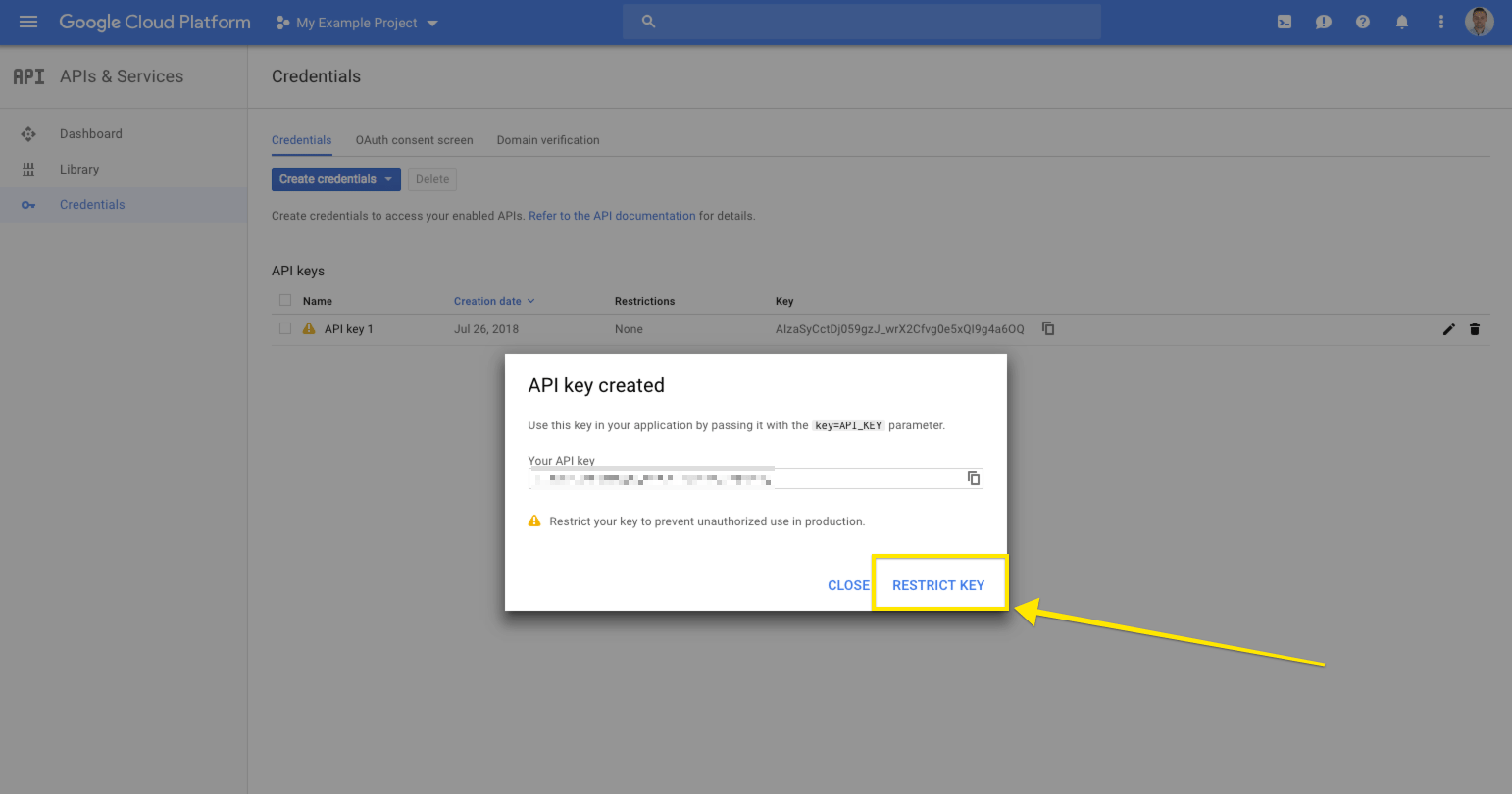Viewport: 1512px width, 794px height.
Task: Click the Restrict your key warning text
Action: pyautogui.click(x=707, y=521)
